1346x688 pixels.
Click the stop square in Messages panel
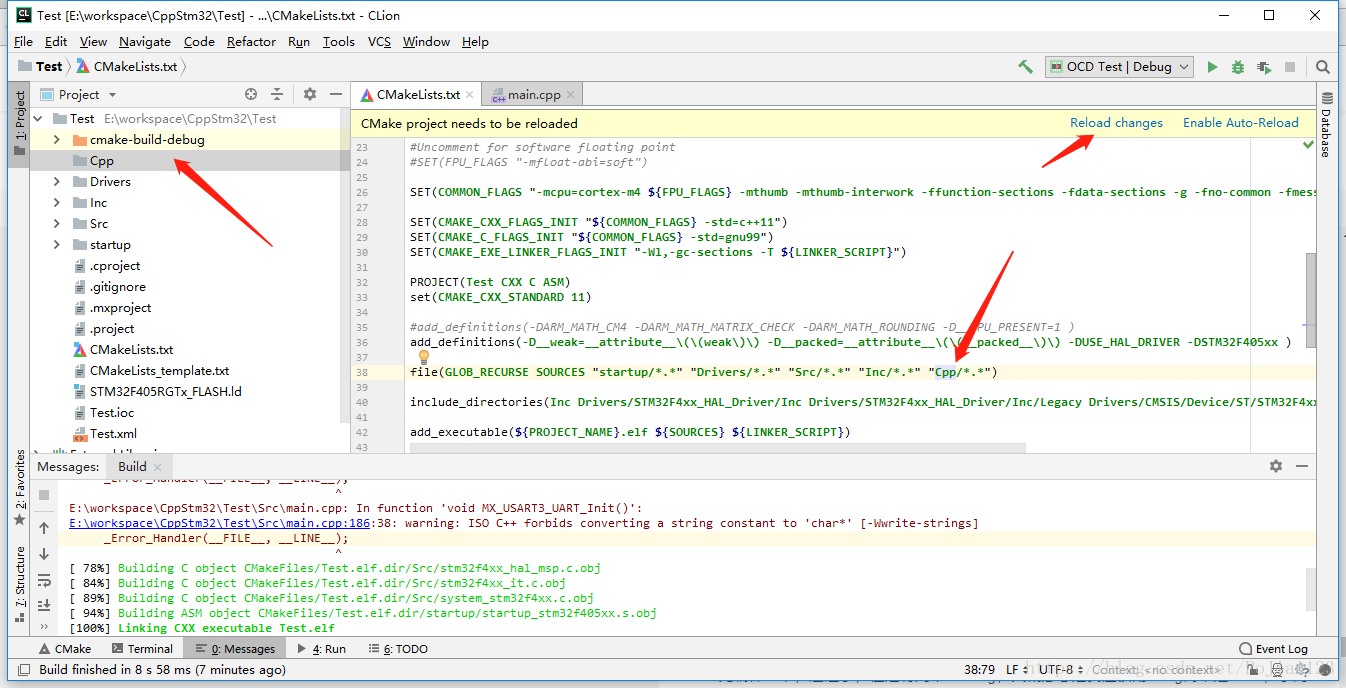[x=44, y=495]
